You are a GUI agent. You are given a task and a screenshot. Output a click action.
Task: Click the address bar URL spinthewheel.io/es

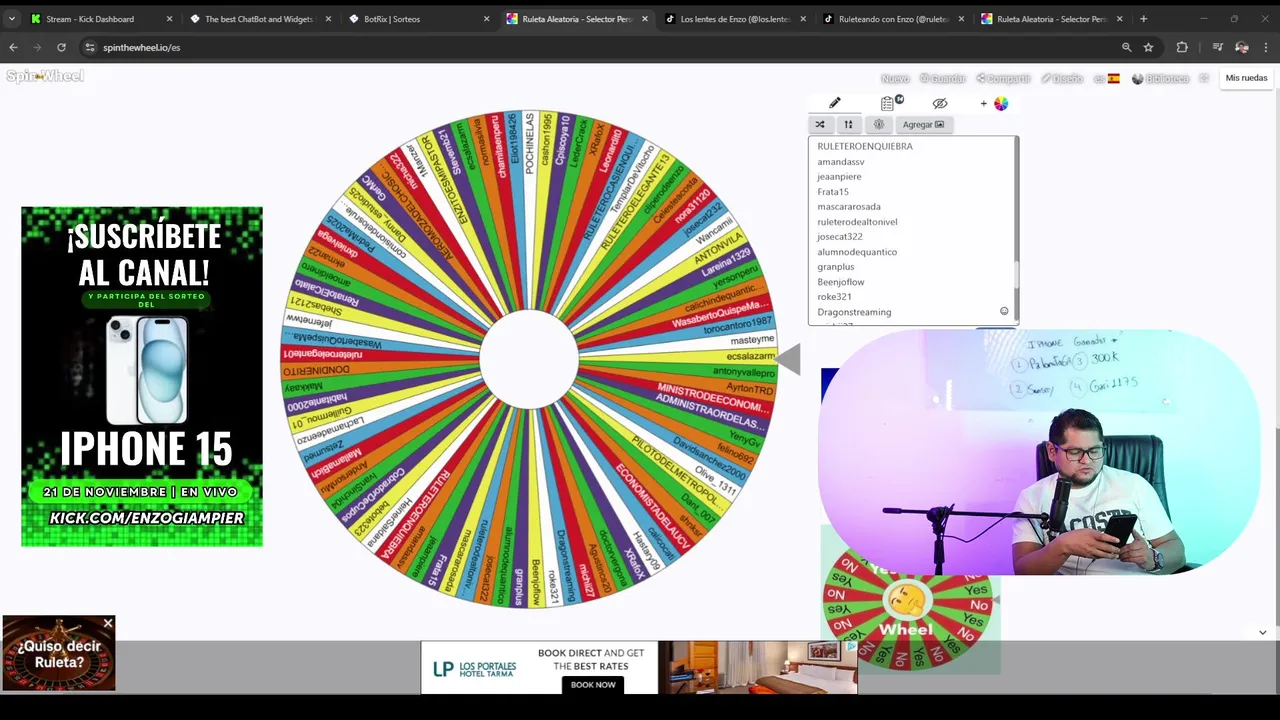[x=142, y=47]
